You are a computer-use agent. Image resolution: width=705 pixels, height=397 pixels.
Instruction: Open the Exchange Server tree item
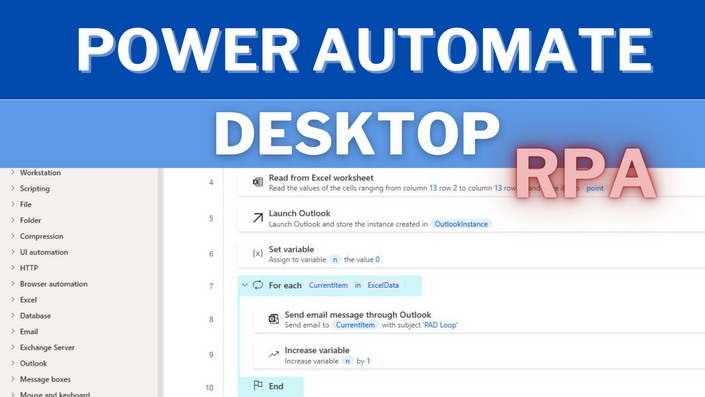47,348
